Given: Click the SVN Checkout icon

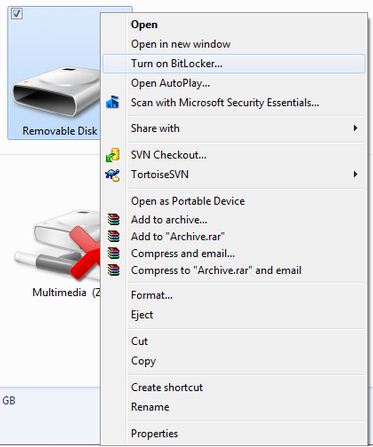Looking at the screenshot, I should click(x=113, y=155).
